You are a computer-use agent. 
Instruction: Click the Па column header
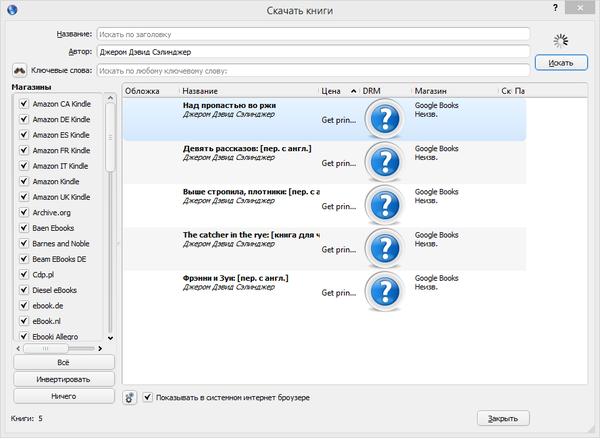519,91
